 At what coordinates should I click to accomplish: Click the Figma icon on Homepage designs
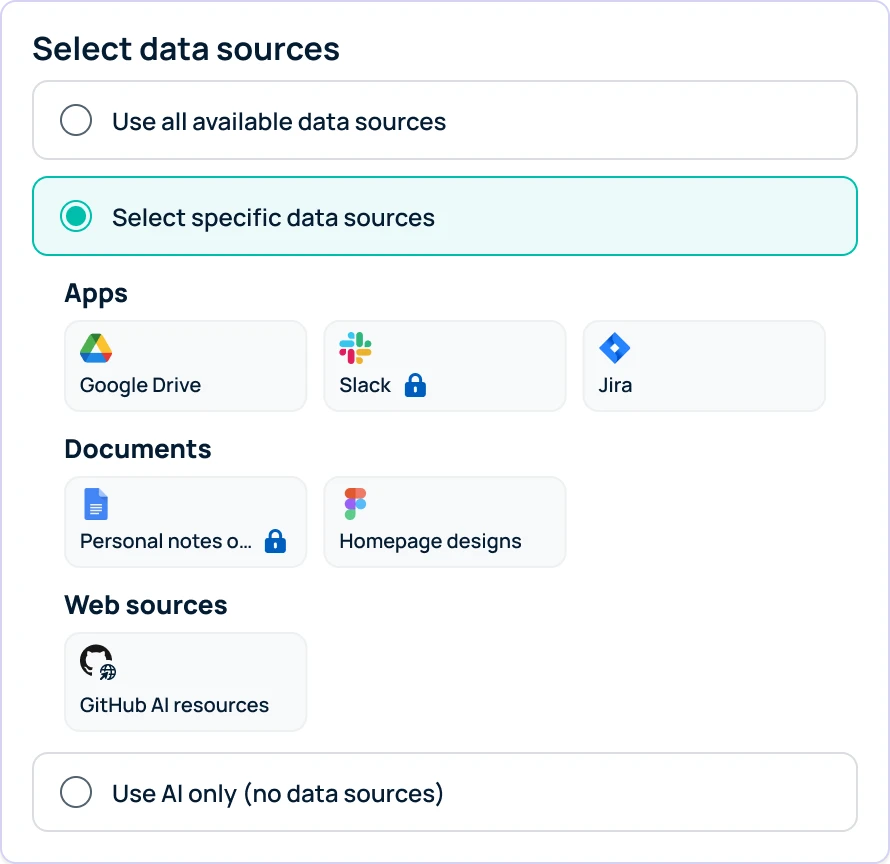coord(355,503)
